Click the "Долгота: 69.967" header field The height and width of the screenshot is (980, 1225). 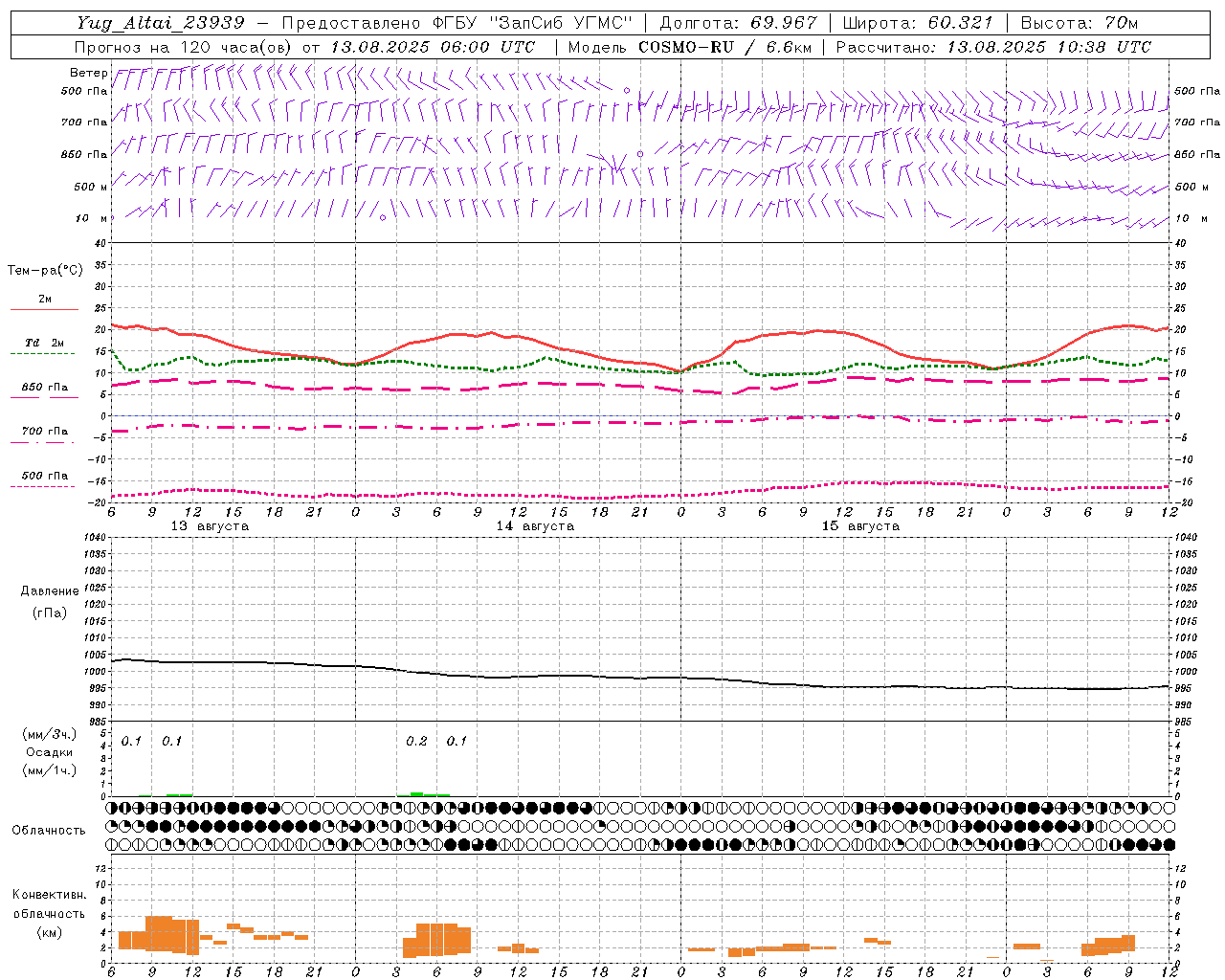tap(738, 23)
